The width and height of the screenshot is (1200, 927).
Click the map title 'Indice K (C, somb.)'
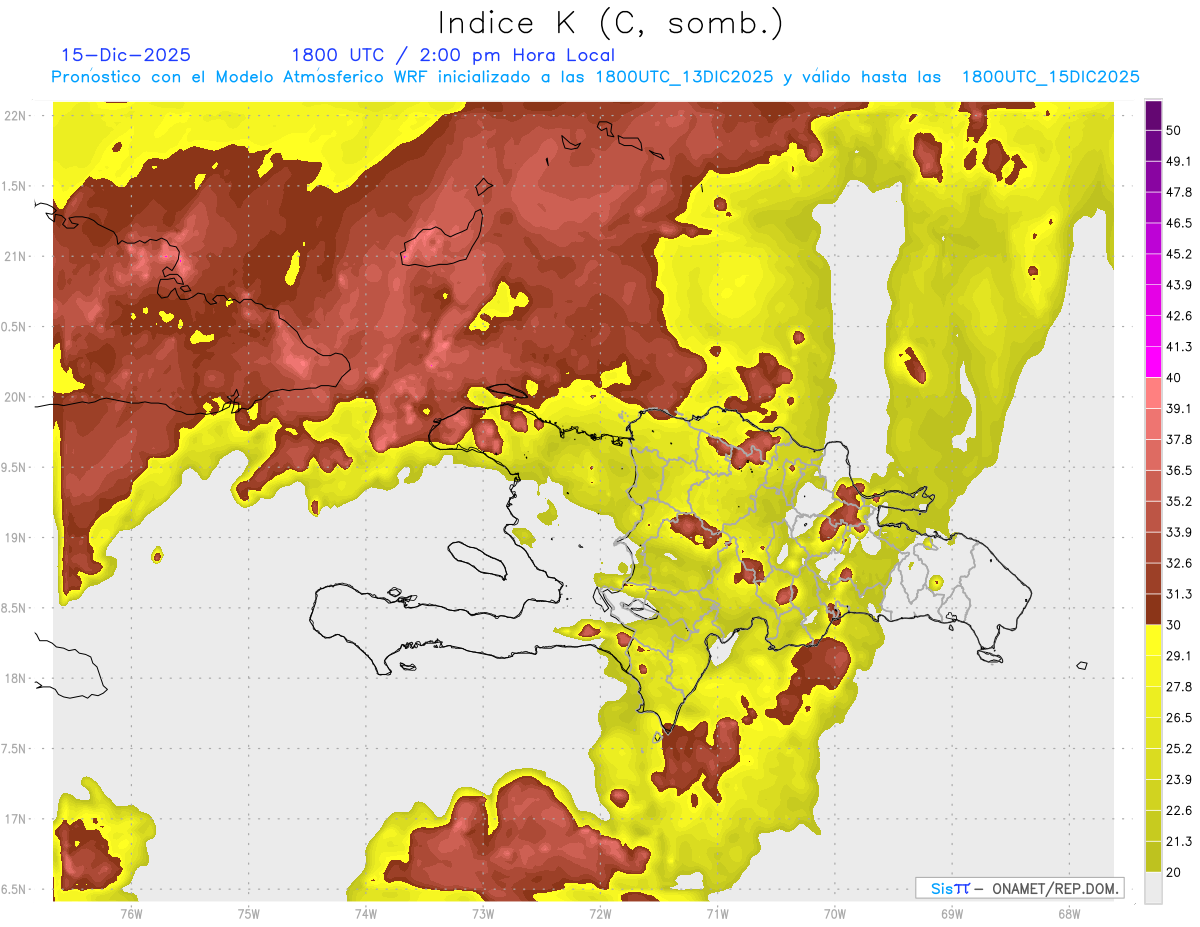(611, 23)
